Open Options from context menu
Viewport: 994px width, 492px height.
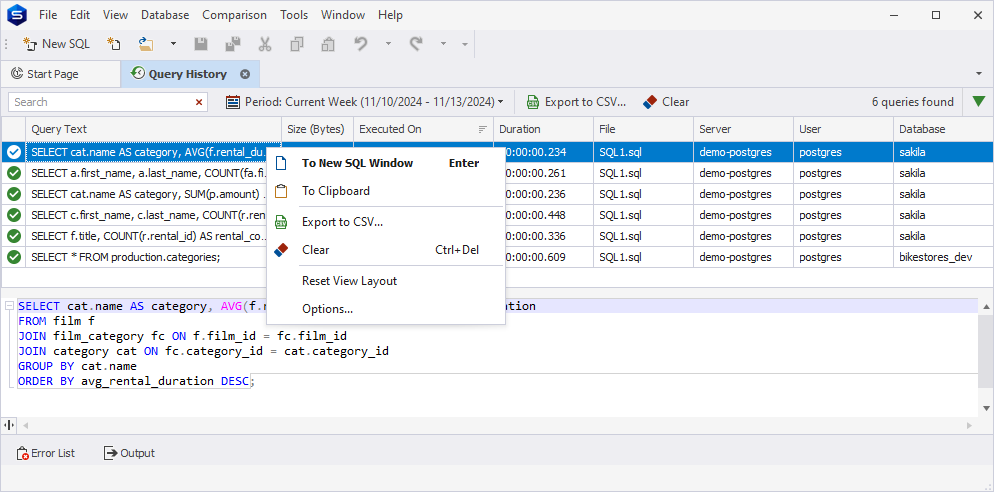pos(386,309)
